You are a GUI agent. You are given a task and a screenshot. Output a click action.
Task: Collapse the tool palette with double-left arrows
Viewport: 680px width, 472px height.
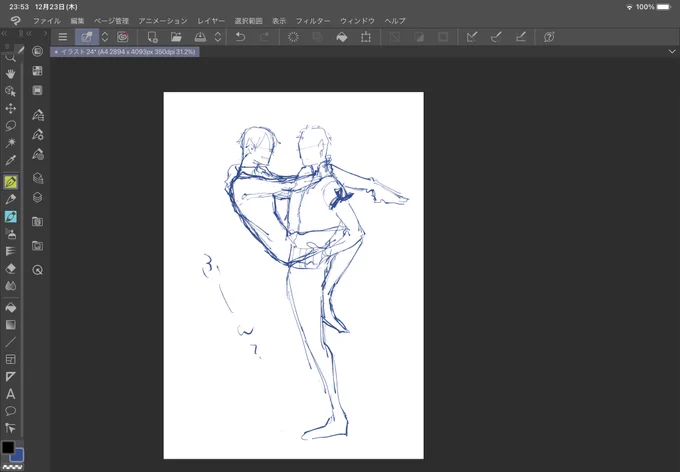click(4, 33)
